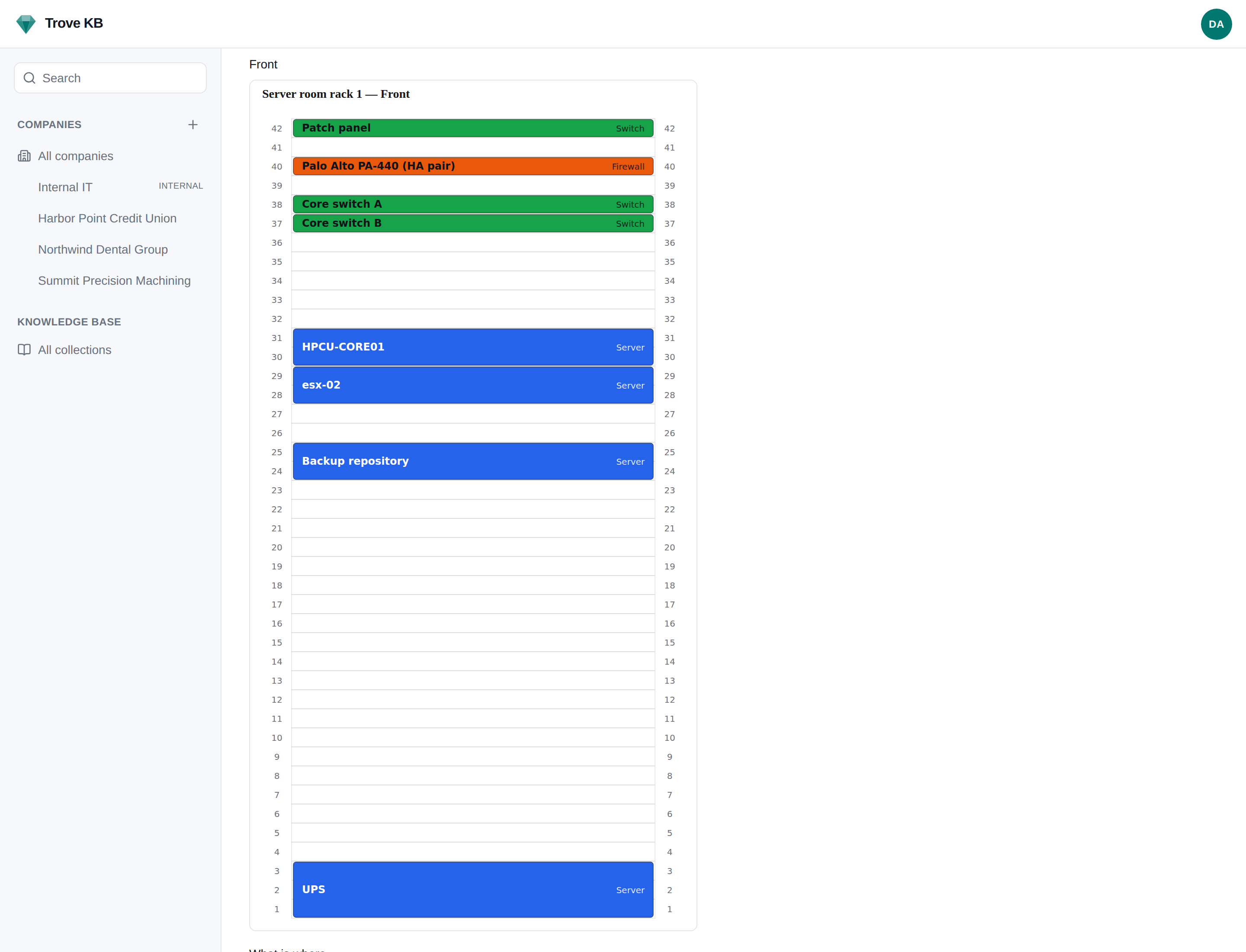Open All companies list
This screenshot has height=952, width=1246.
click(x=75, y=156)
